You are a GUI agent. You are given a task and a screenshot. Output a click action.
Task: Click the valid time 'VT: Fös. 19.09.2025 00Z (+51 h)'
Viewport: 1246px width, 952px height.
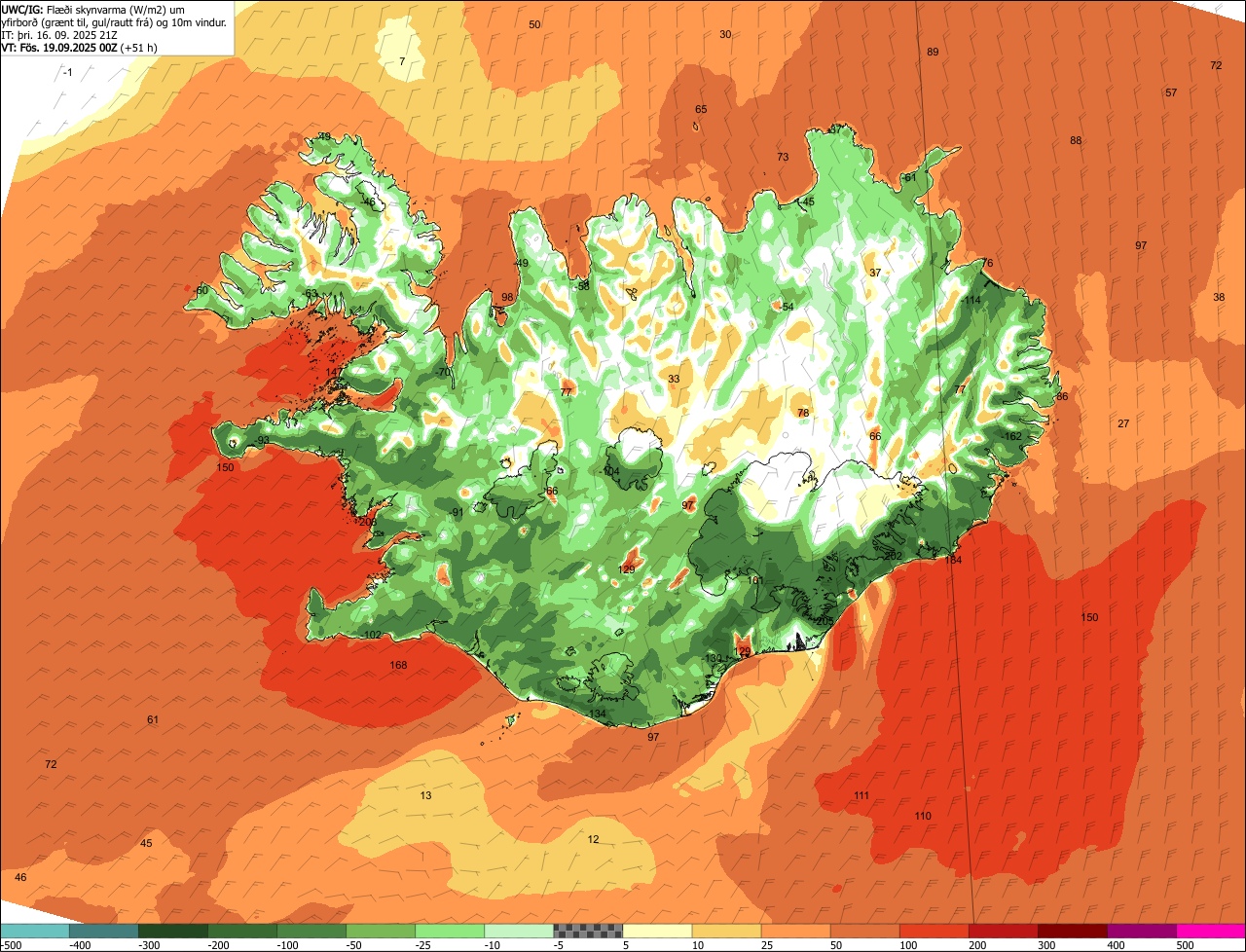[80, 48]
